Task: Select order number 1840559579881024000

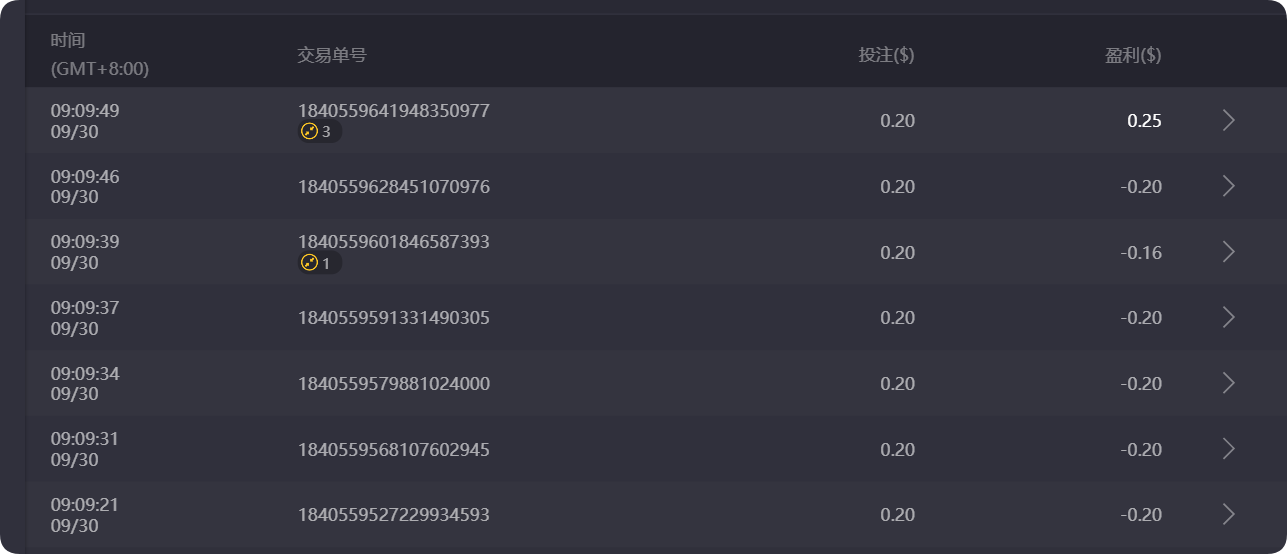Action: pos(393,384)
